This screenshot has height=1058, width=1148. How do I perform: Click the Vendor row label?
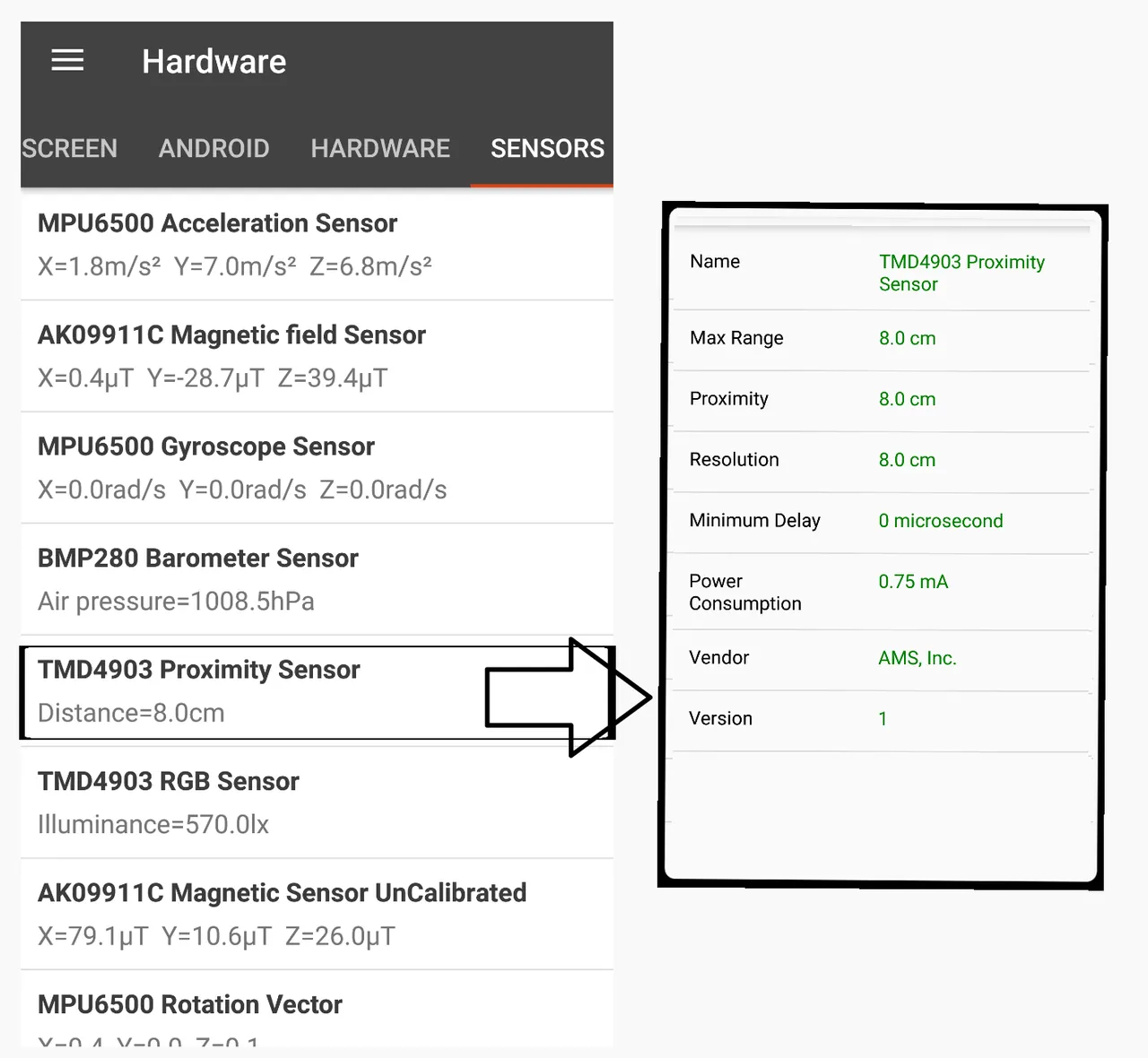(x=718, y=657)
